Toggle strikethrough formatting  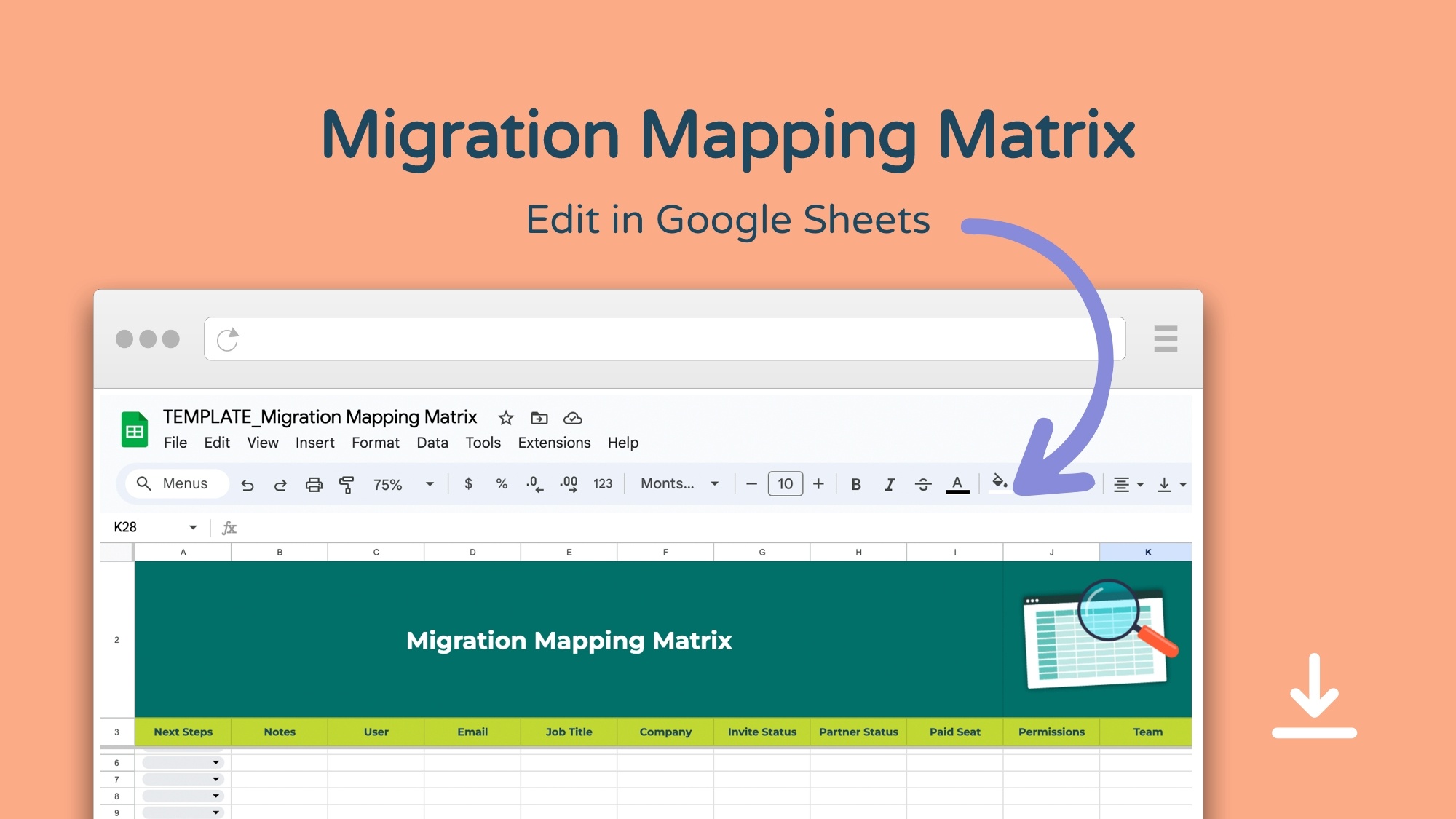coord(922,483)
